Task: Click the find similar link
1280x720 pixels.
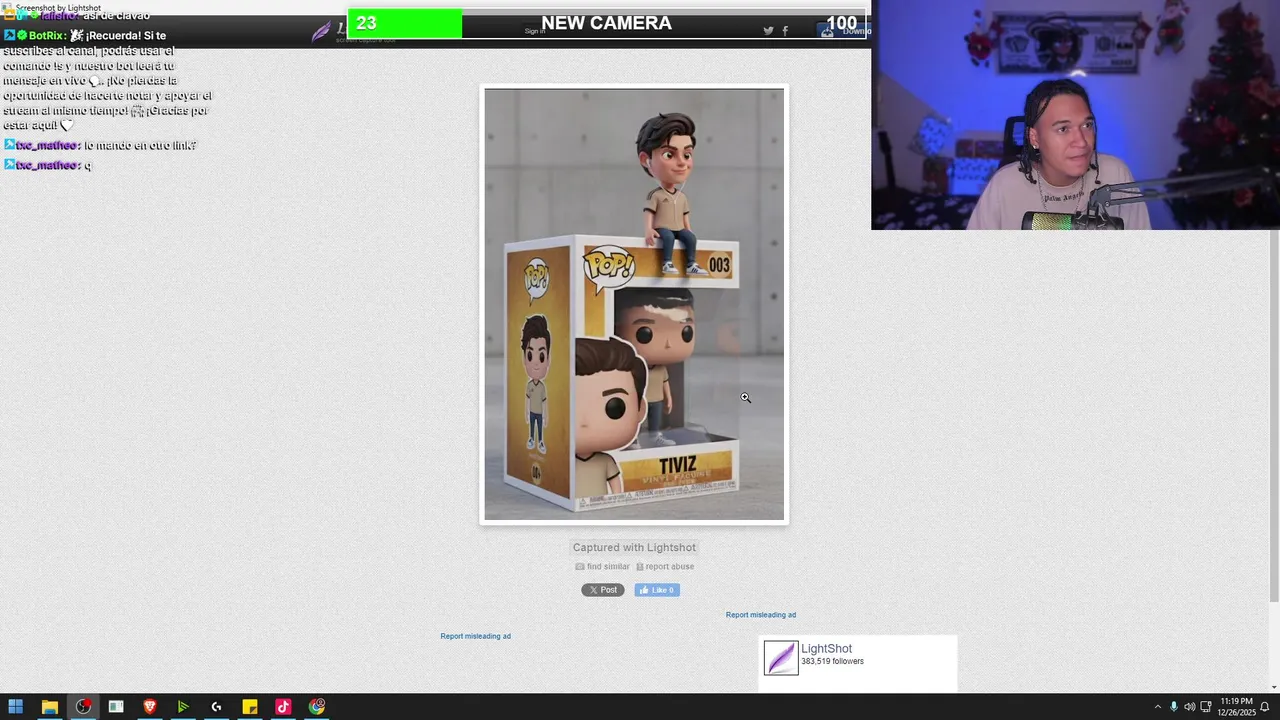Action: point(602,566)
